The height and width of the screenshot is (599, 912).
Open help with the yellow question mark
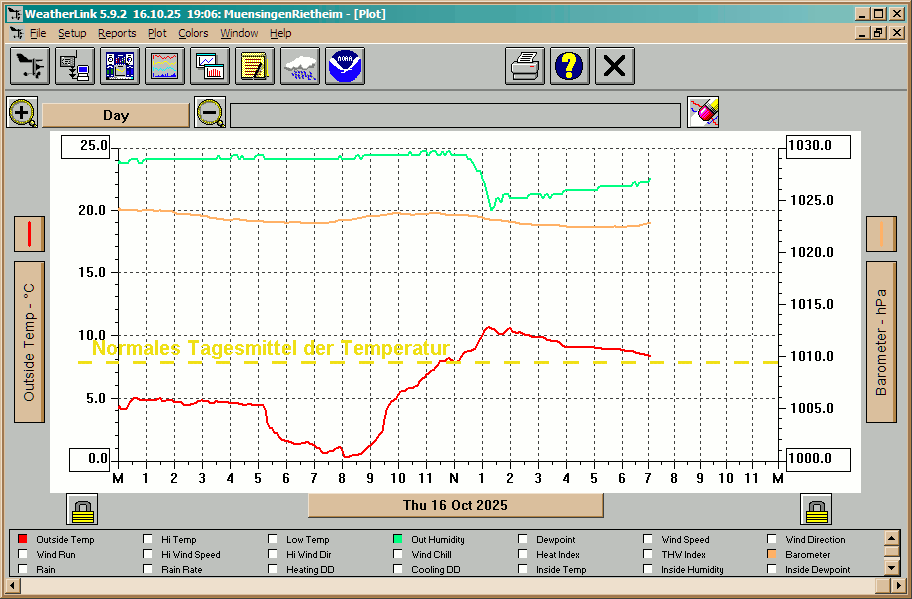570,66
